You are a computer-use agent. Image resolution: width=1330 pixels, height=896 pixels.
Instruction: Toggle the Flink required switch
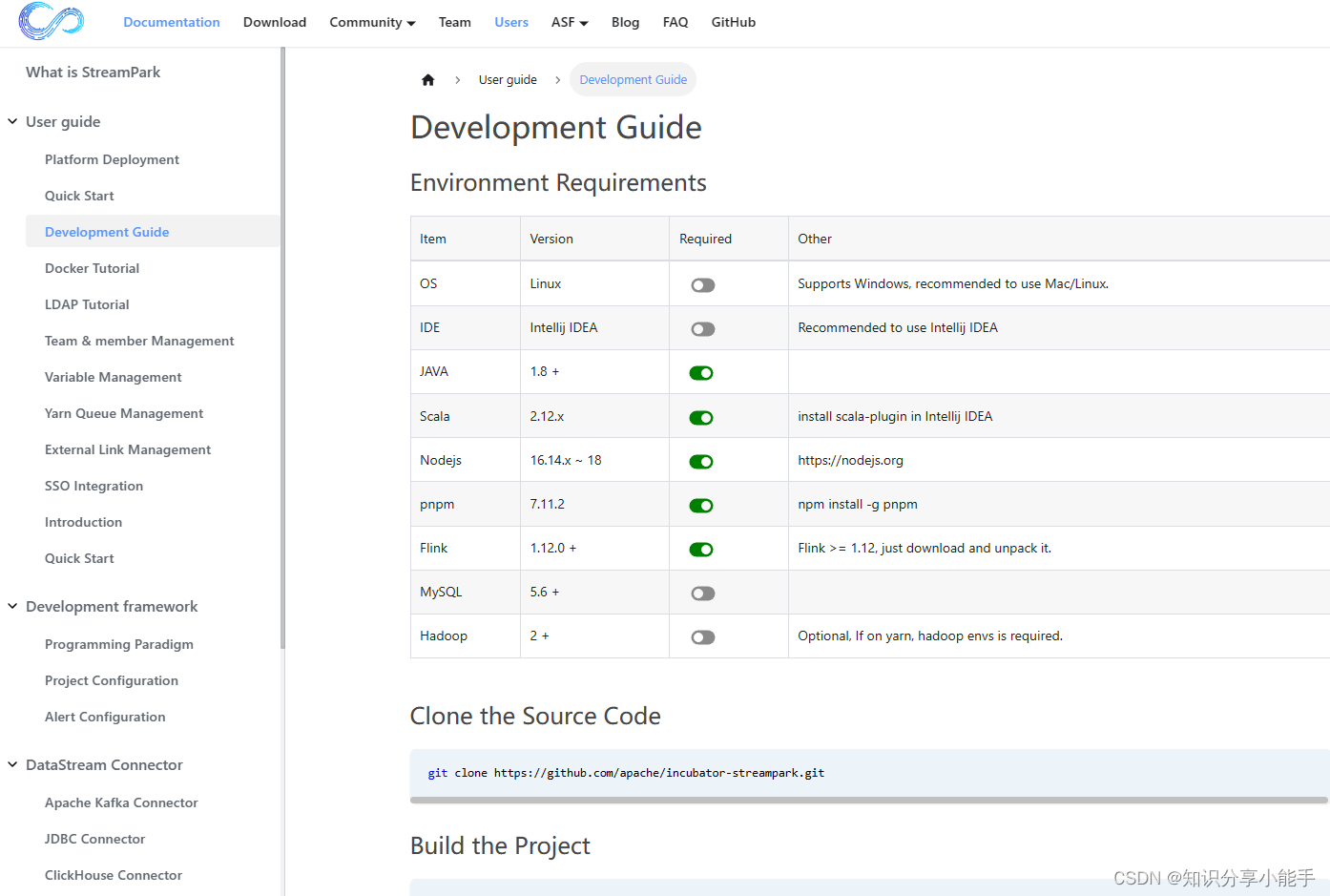pyautogui.click(x=701, y=550)
